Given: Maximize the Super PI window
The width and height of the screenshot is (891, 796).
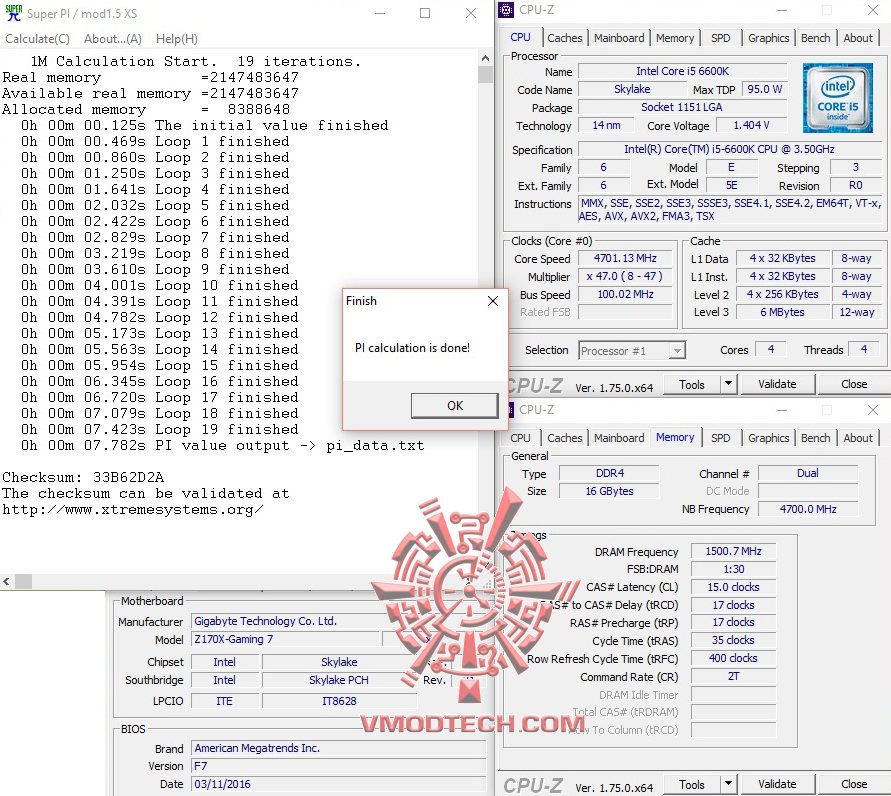Looking at the screenshot, I should point(425,13).
